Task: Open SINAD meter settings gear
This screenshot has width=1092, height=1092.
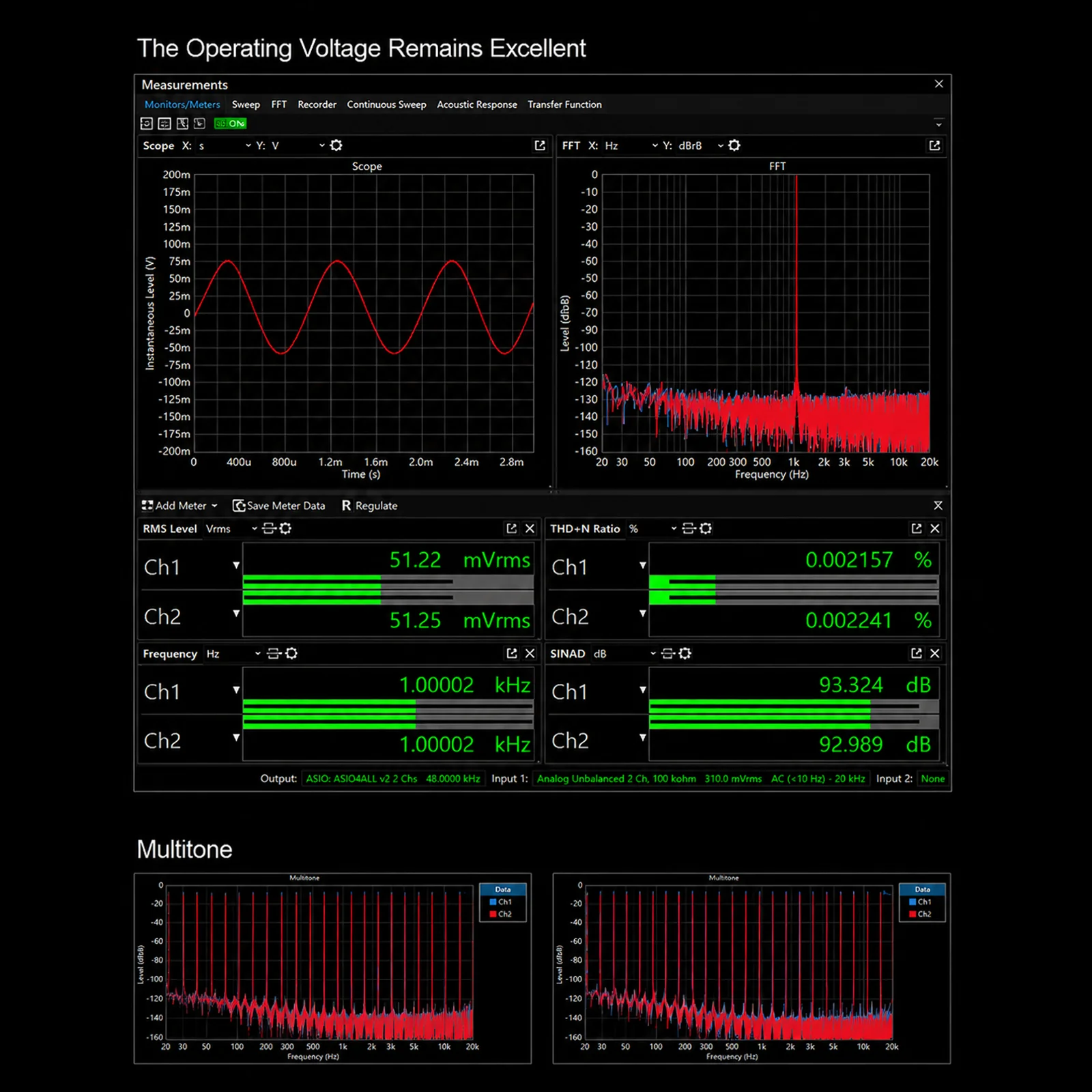Action: (685, 653)
